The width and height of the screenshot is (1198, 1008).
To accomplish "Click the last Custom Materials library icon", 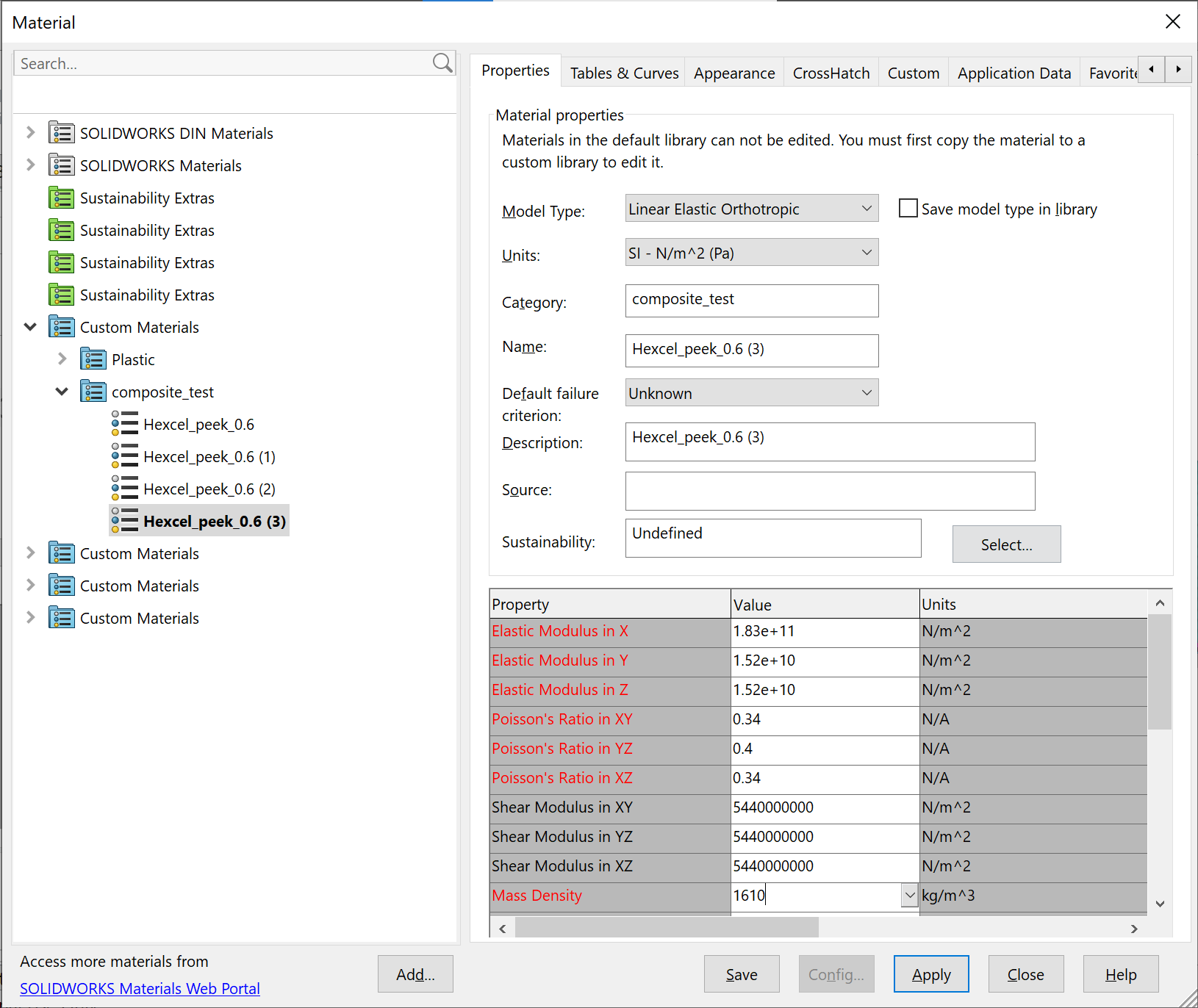I will [62, 618].
